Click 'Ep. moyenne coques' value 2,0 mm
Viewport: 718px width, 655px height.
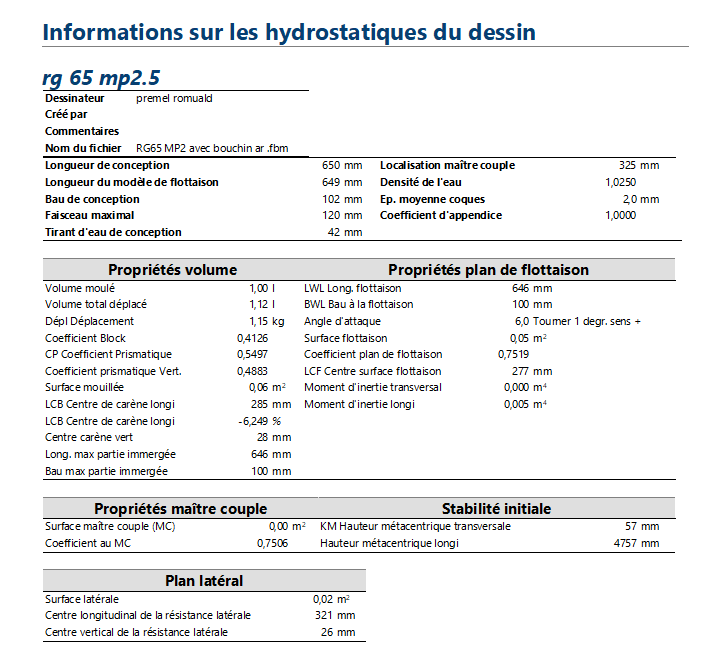click(x=641, y=199)
